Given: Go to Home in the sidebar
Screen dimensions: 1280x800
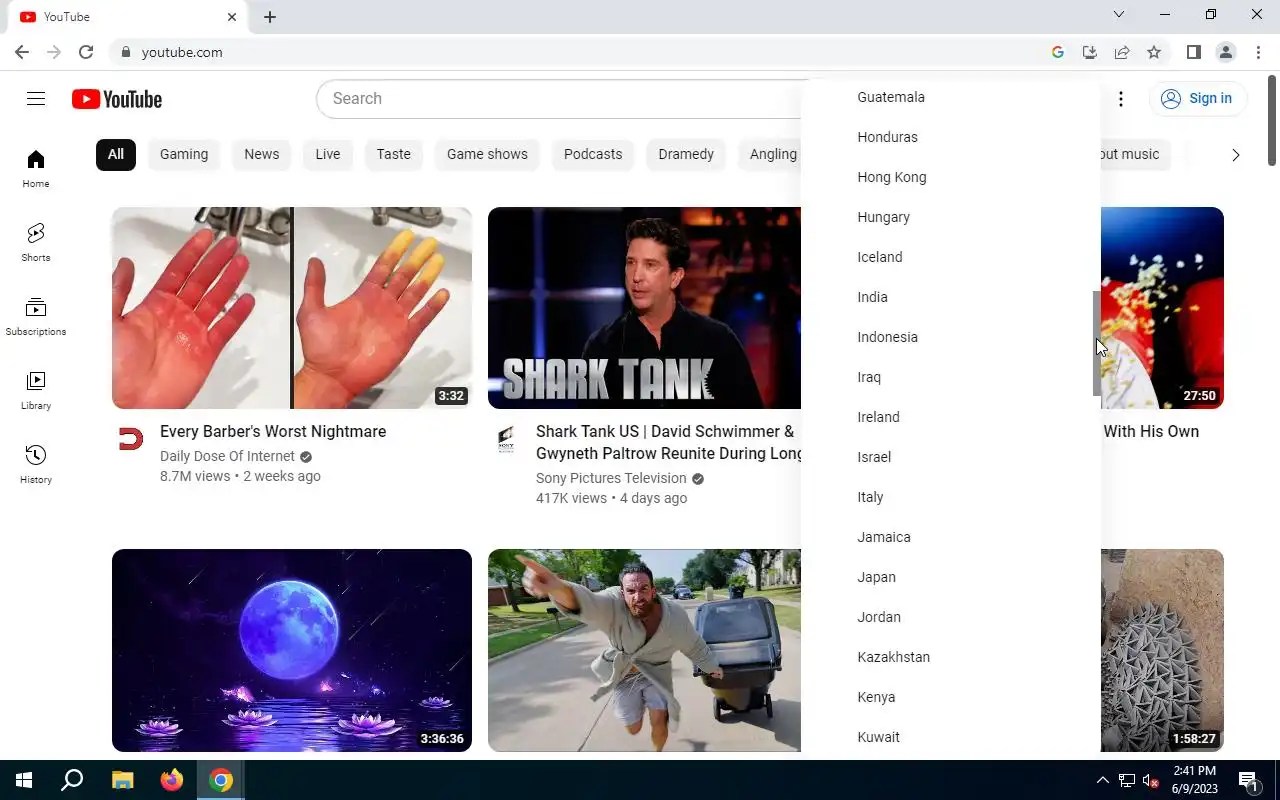Looking at the screenshot, I should 36,169.
